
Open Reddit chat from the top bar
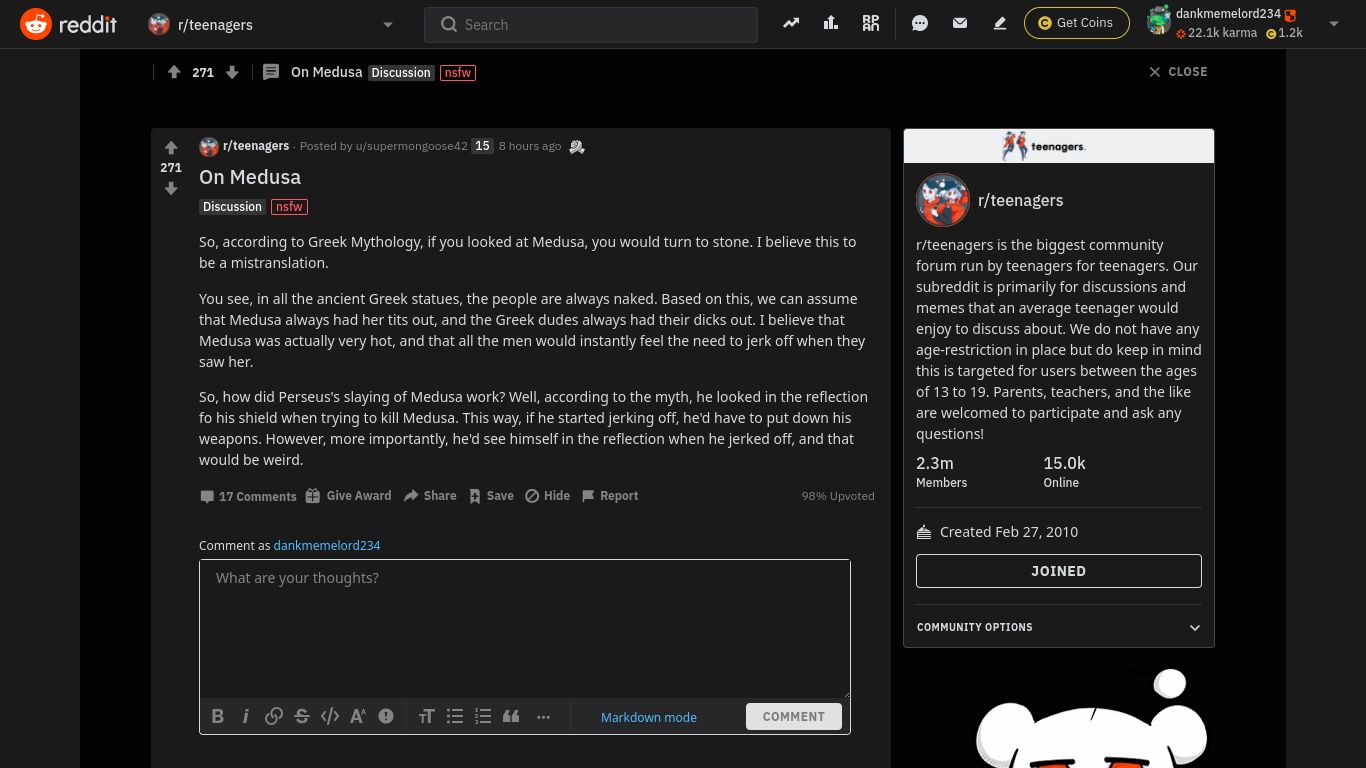(919, 23)
